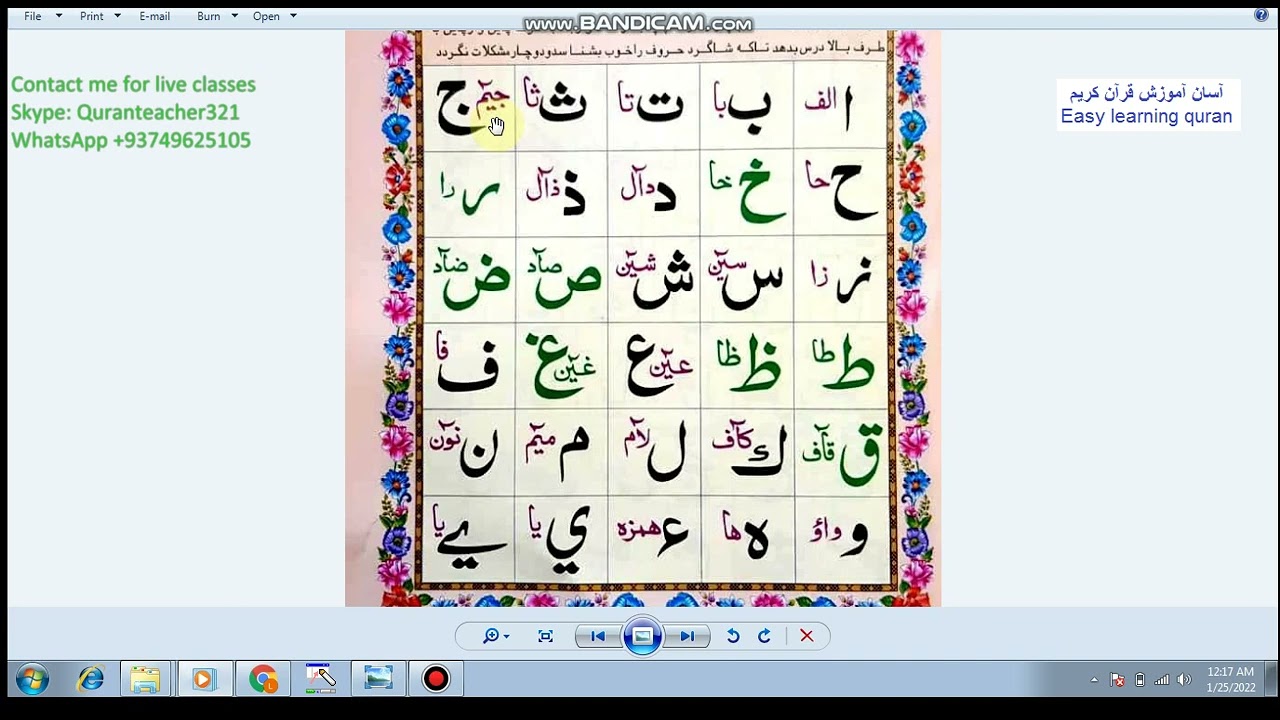Open Action Center flag icon
The image size is (1280, 720).
coord(1118,680)
